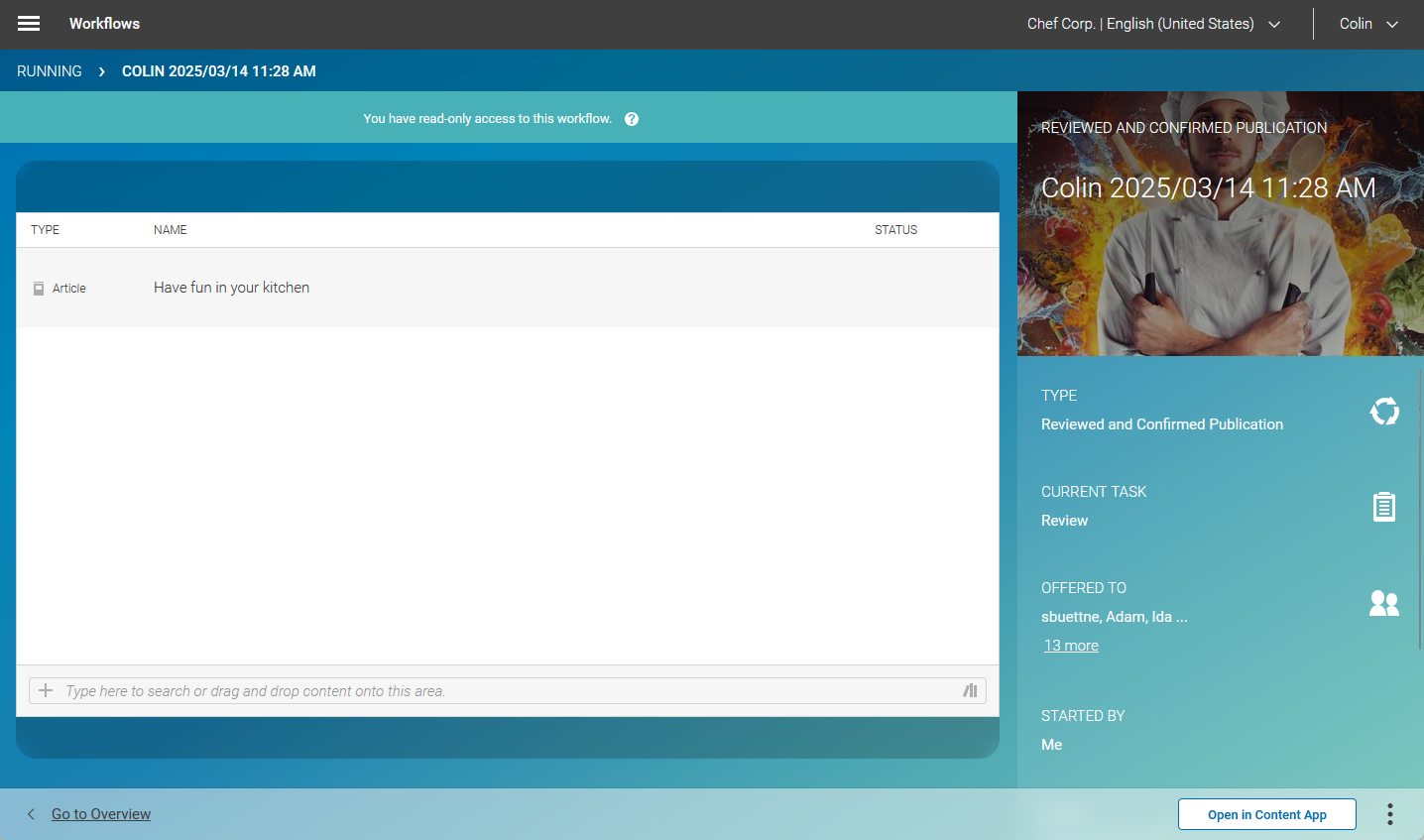Open the filter icon beside the search bar

[970, 690]
